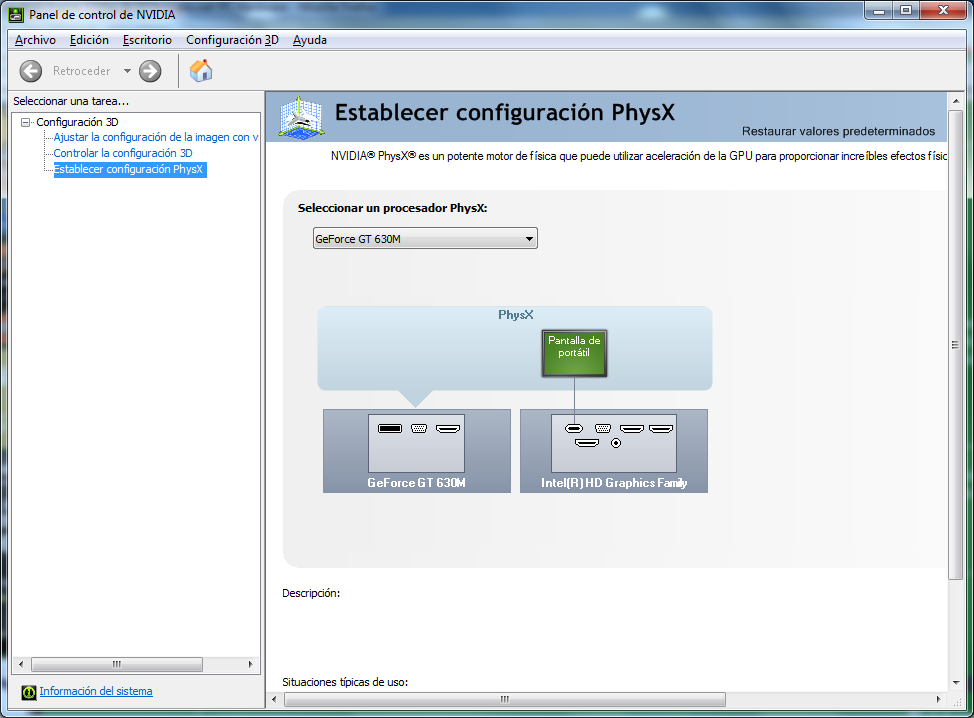Viewport: 974px width, 718px height.
Task: Click the main panel vertical scrollbar thumb
Action: [x=955, y=345]
